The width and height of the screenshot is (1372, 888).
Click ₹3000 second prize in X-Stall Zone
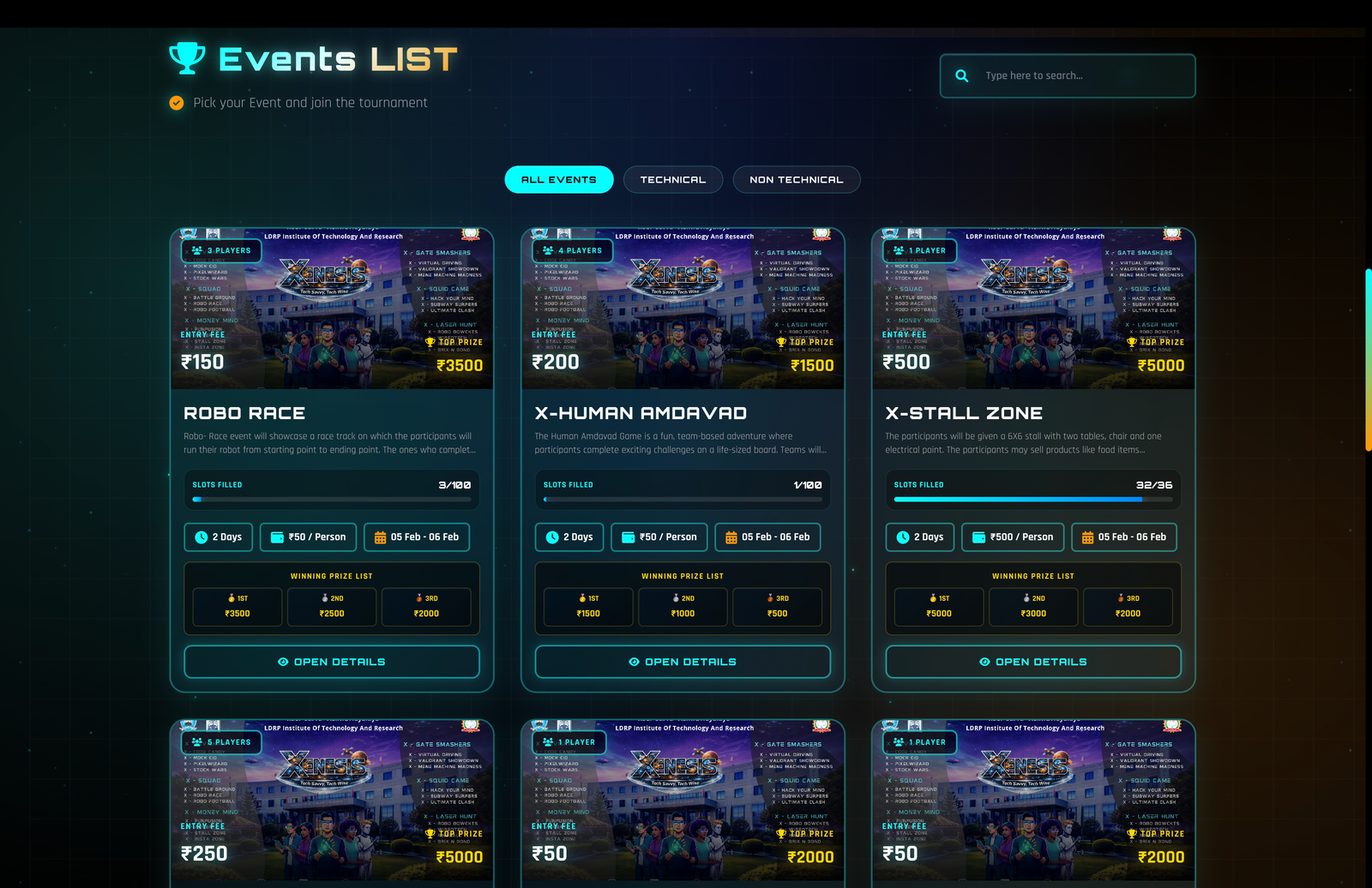click(1033, 614)
